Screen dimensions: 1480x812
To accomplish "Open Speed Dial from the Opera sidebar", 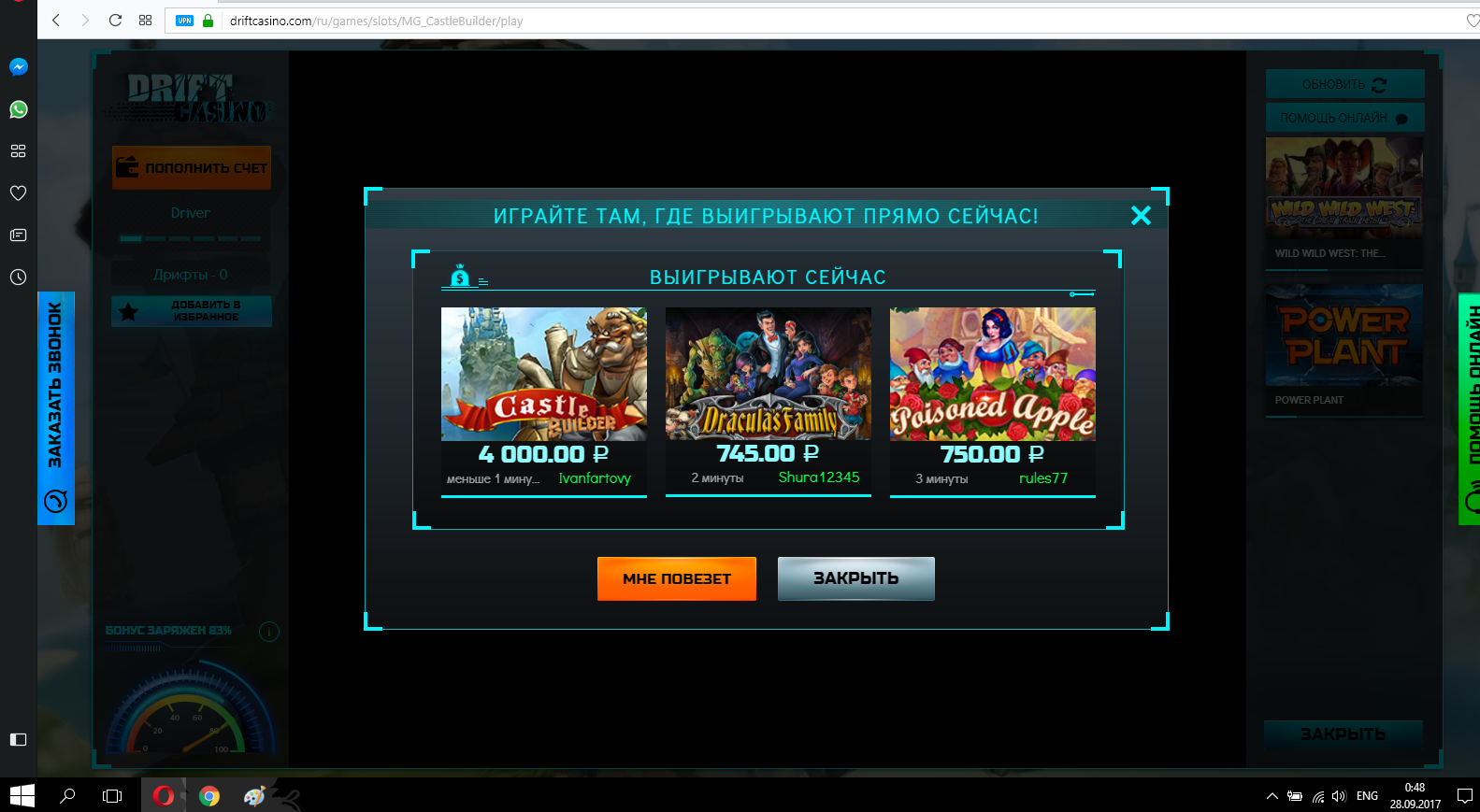I will [x=18, y=151].
